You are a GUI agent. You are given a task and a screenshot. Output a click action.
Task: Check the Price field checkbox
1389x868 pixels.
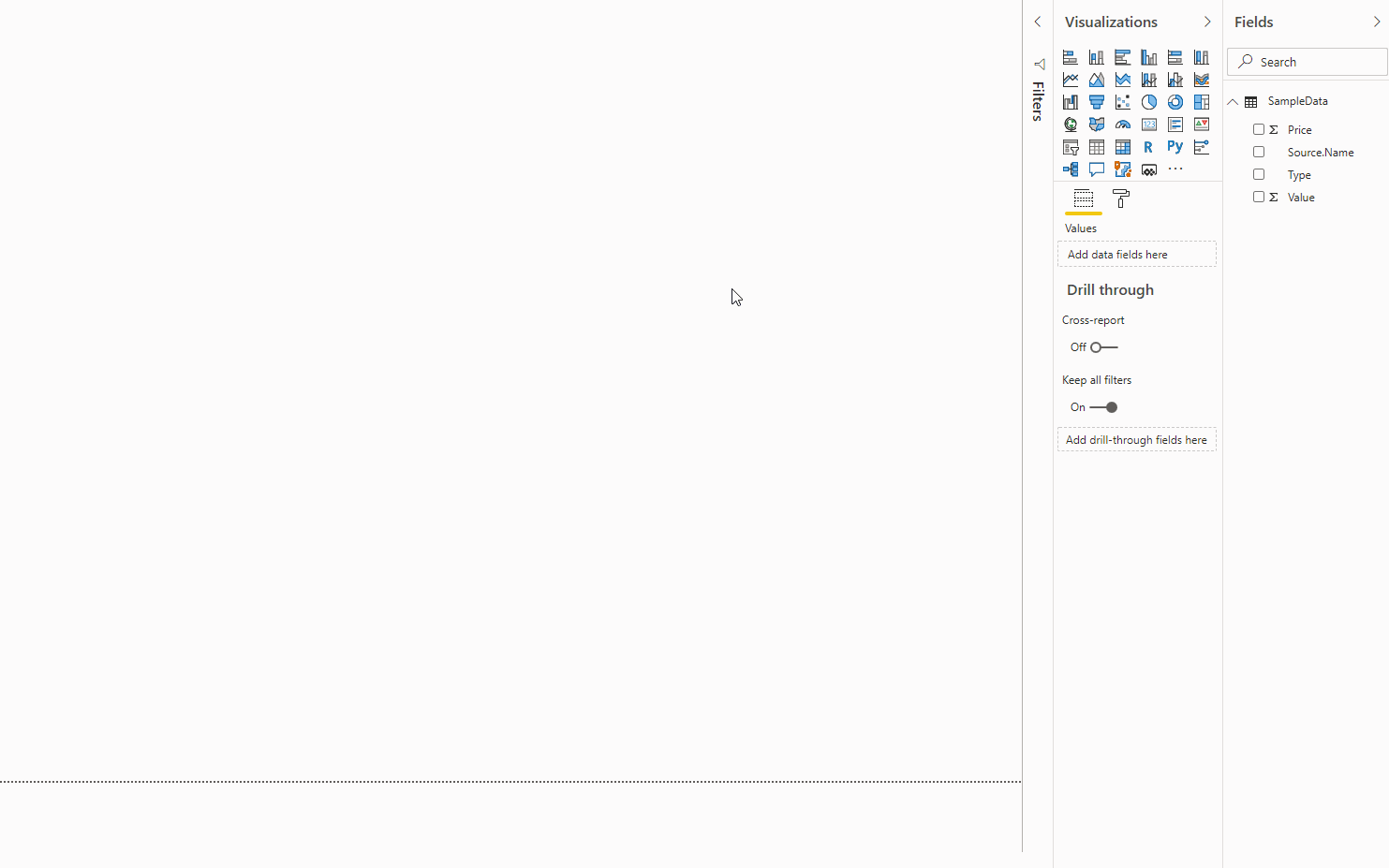pyautogui.click(x=1259, y=129)
